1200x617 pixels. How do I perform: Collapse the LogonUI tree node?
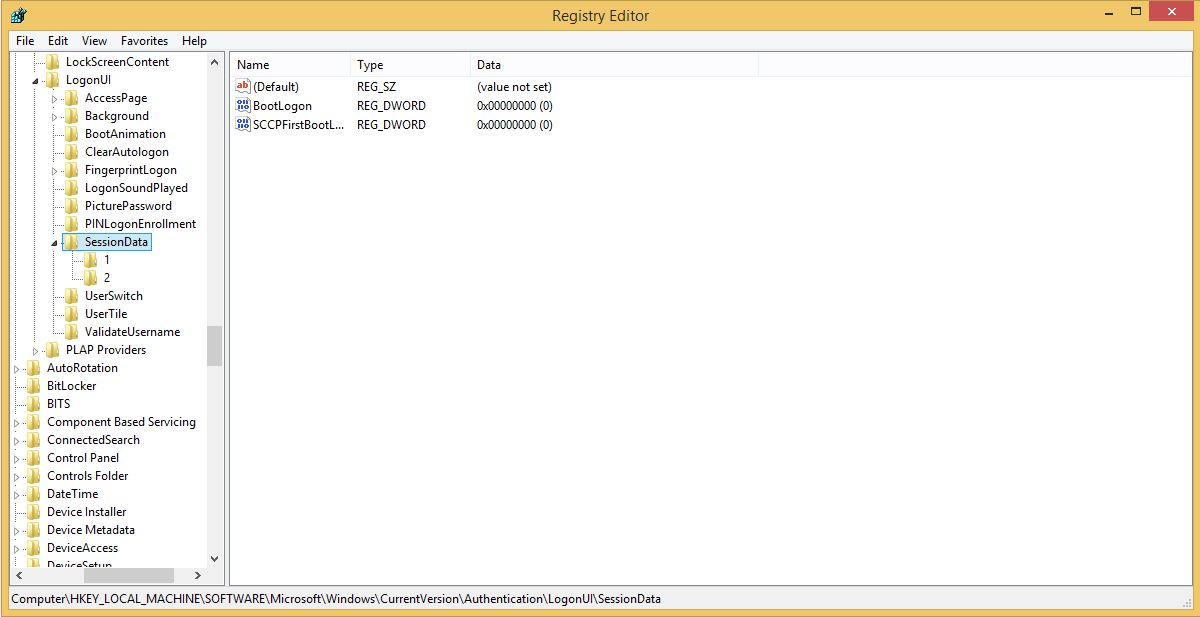36,81
